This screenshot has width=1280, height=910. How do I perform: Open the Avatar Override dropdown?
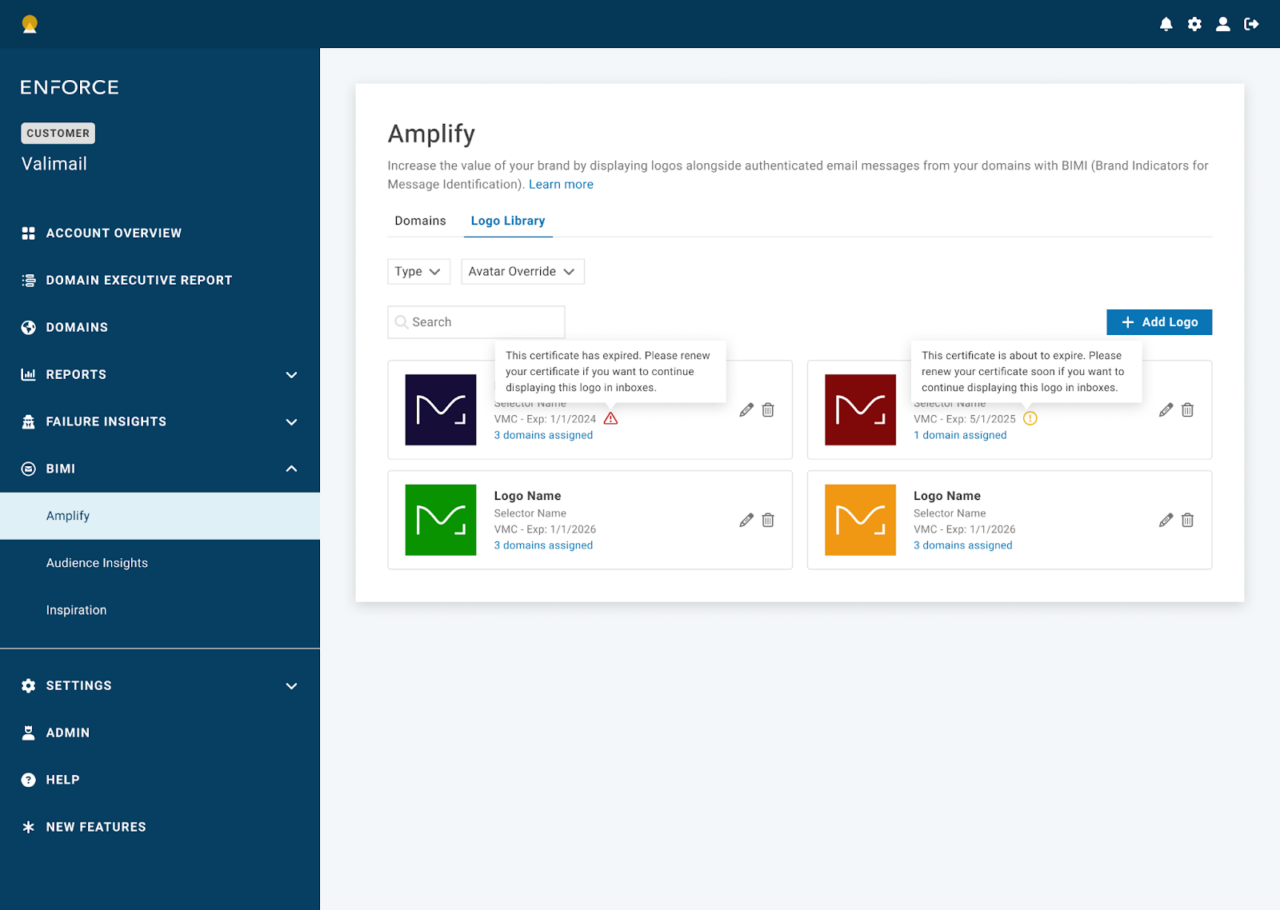(522, 271)
